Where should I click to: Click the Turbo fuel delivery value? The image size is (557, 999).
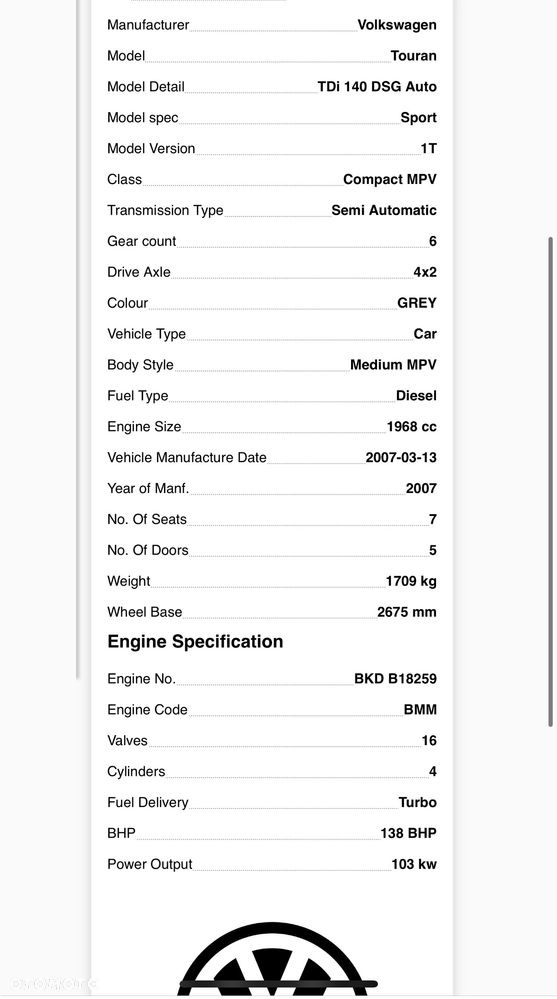pos(417,803)
